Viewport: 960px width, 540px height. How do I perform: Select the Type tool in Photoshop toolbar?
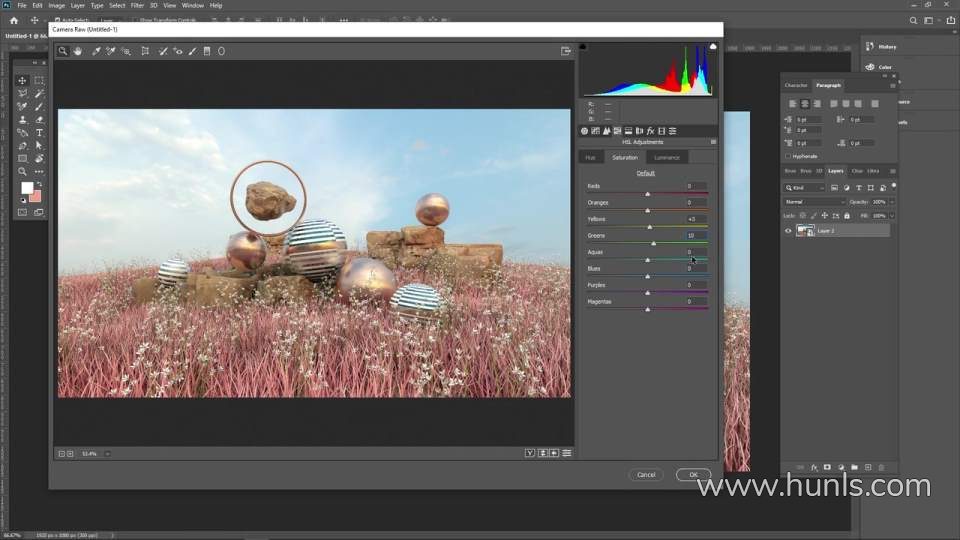pyautogui.click(x=39, y=132)
